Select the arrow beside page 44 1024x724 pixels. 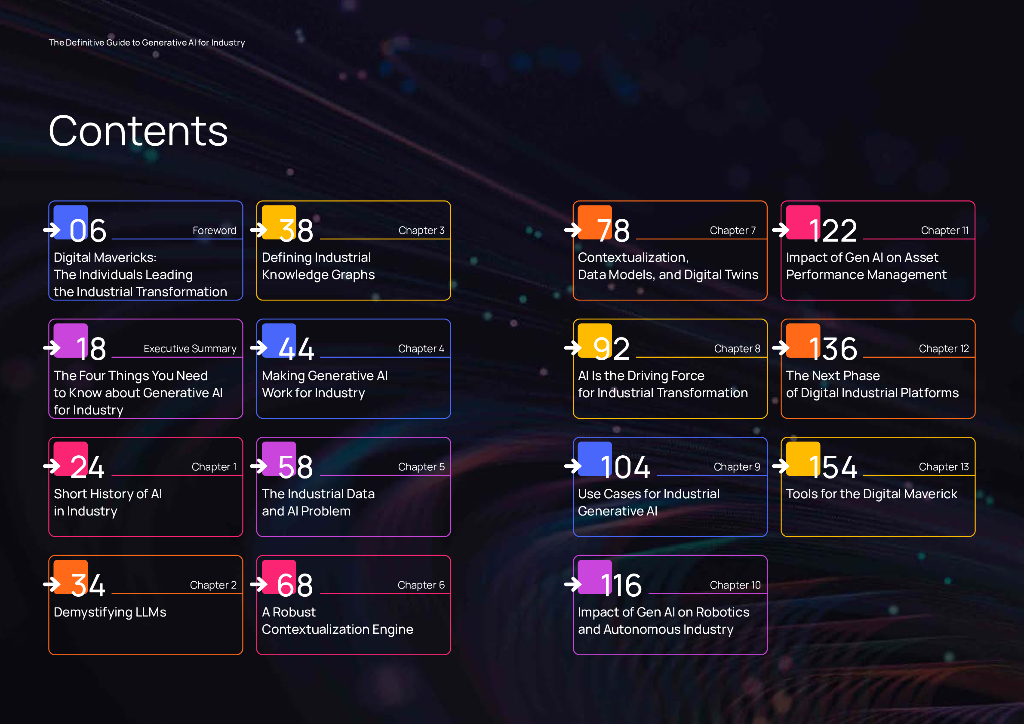coord(259,348)
